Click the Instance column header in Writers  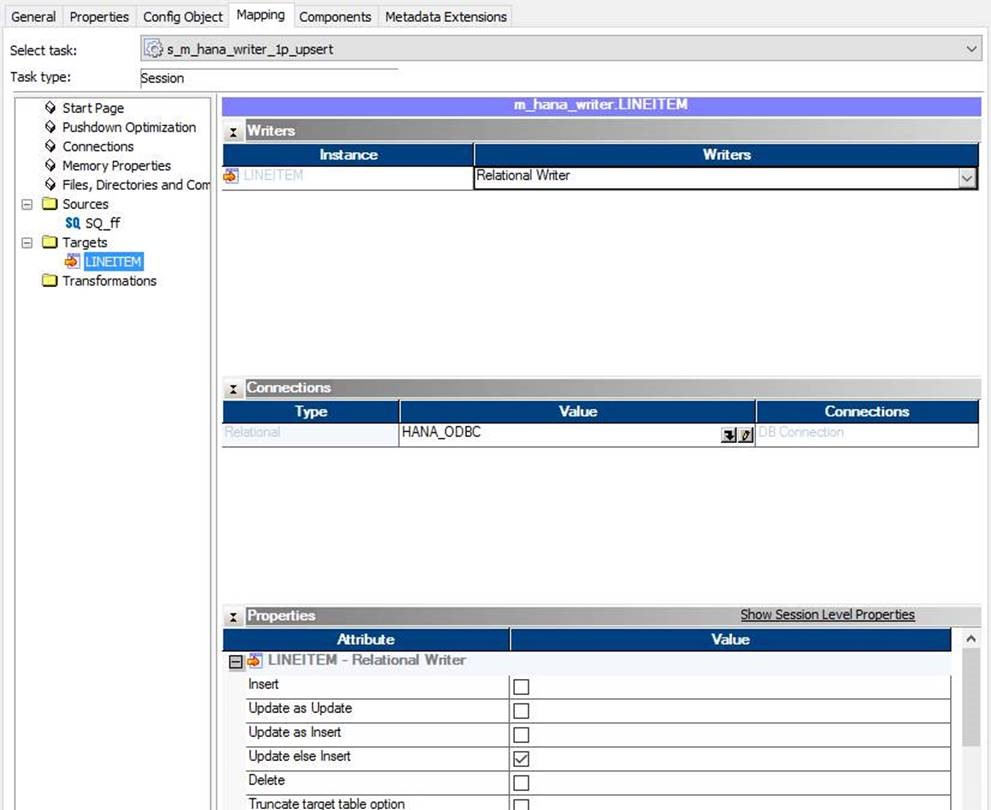[x=348, y=155]
